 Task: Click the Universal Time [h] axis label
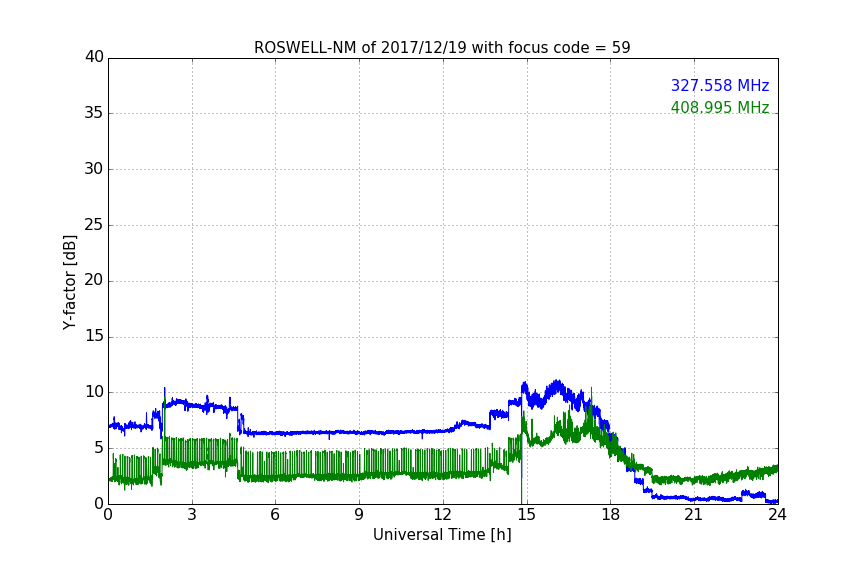[x=442, y=535]
